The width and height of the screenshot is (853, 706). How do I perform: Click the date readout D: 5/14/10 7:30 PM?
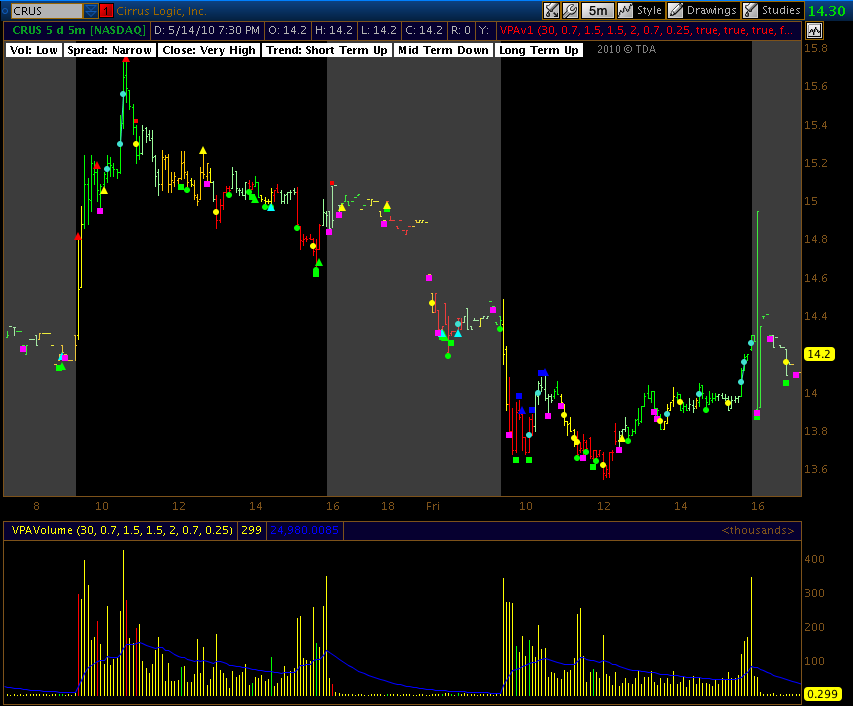click(x=207, y=30)
